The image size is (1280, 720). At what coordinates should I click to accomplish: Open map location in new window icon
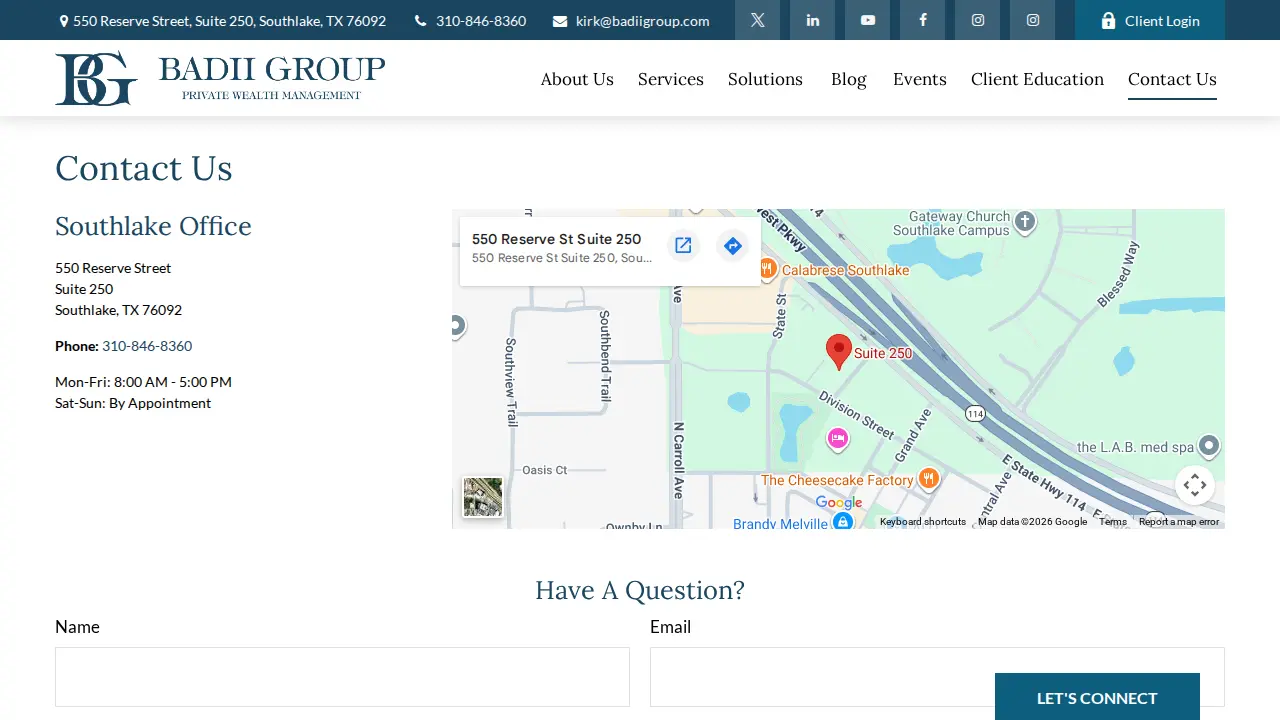tap(683, 246)
